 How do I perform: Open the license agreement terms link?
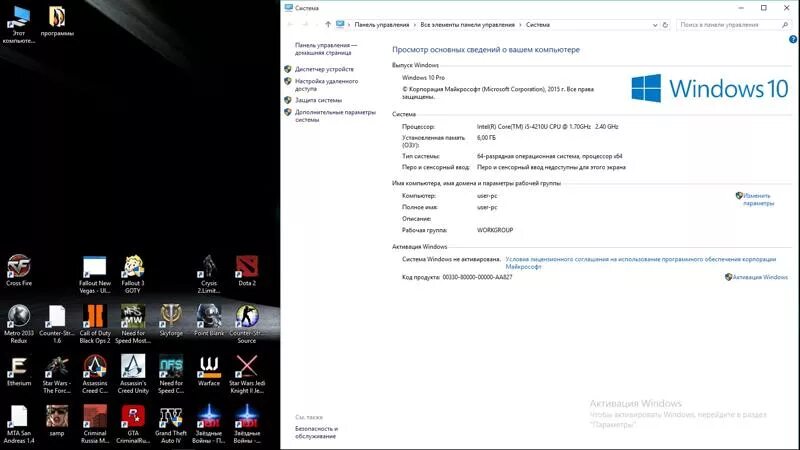[640, 263]
